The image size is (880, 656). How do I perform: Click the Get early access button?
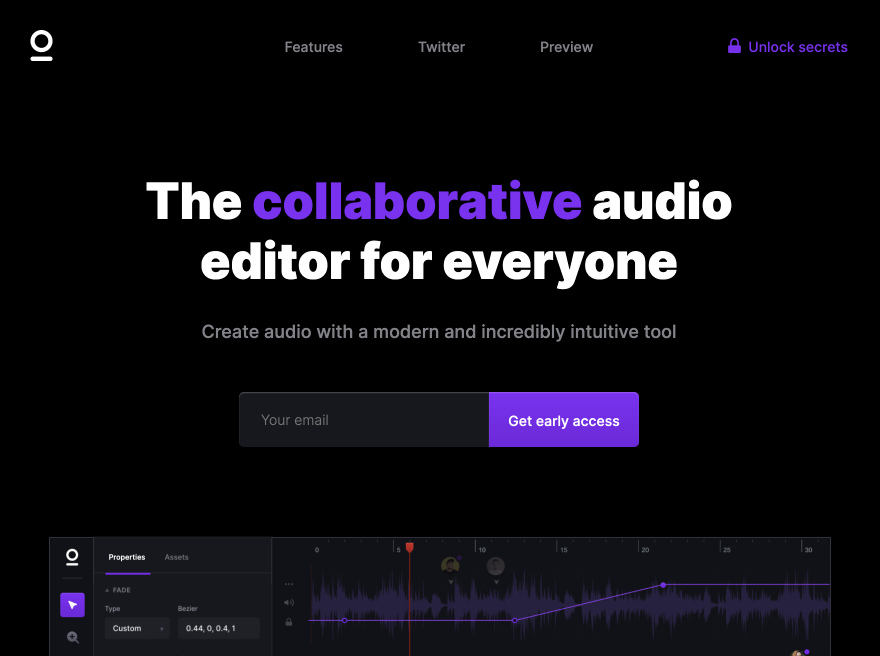pos(563,420)
